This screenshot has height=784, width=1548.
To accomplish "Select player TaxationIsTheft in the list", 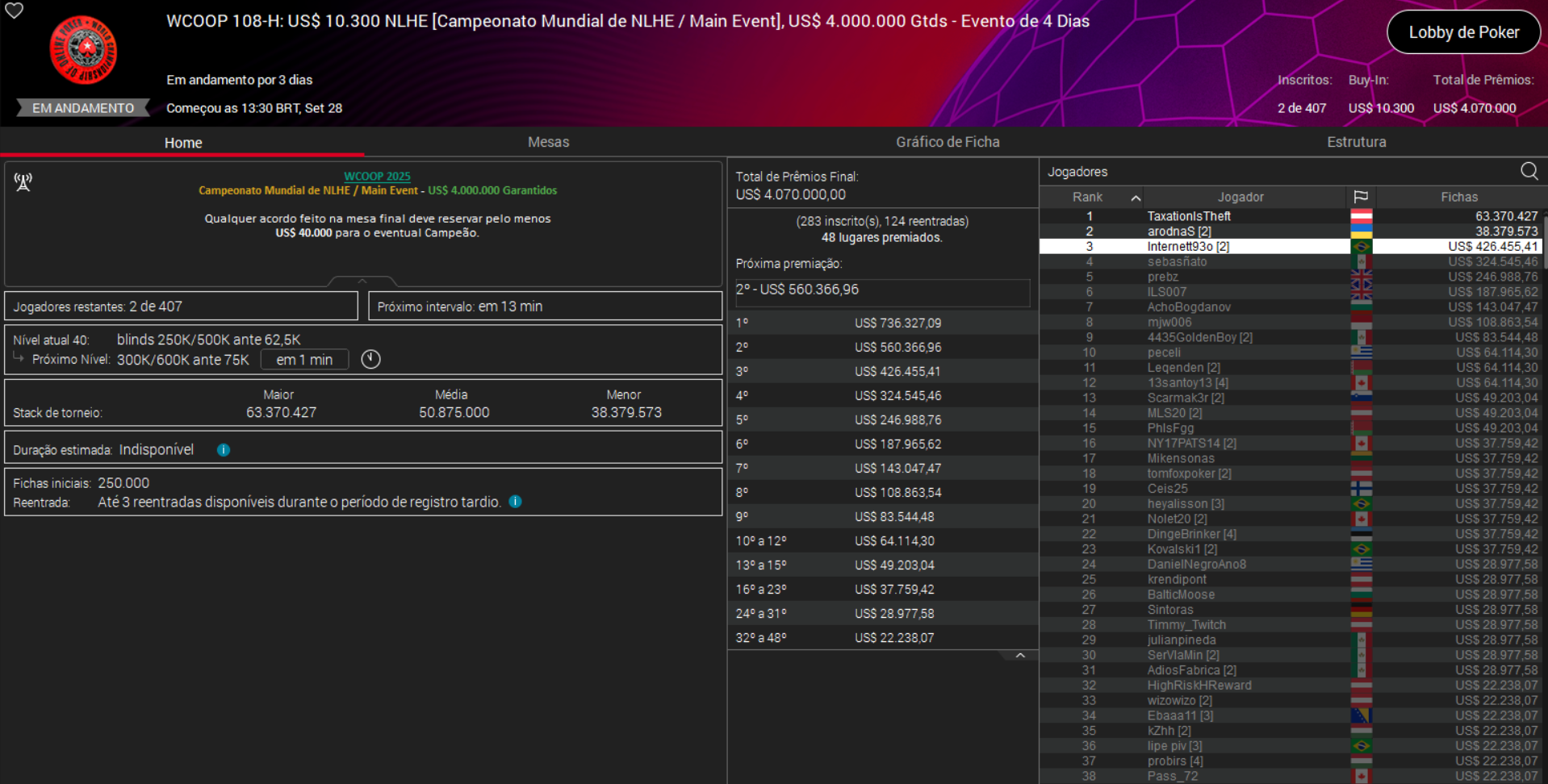I will click(x=1189, y=216).
